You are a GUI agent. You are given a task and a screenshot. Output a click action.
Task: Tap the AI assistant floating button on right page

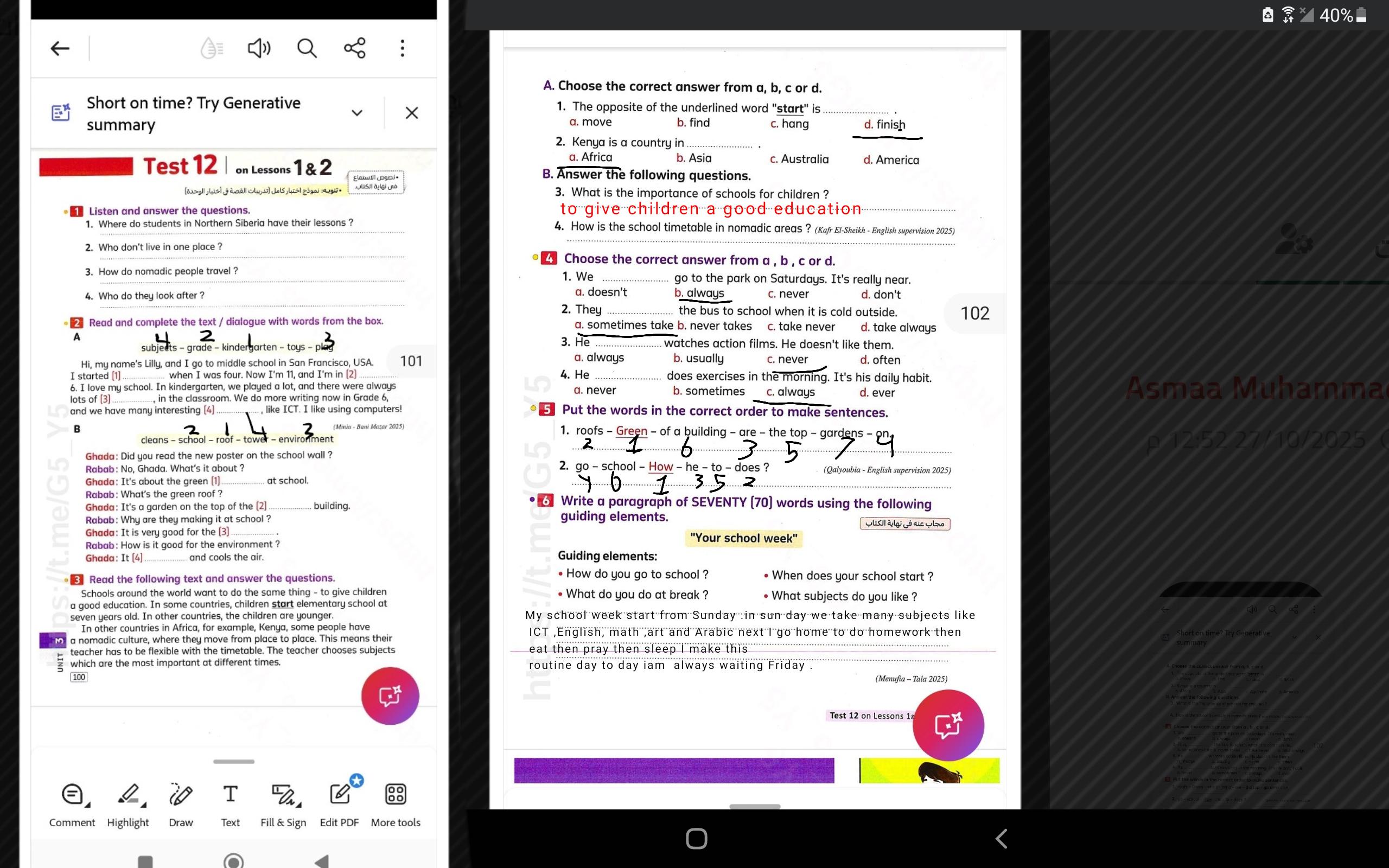[x=948, y=725]
